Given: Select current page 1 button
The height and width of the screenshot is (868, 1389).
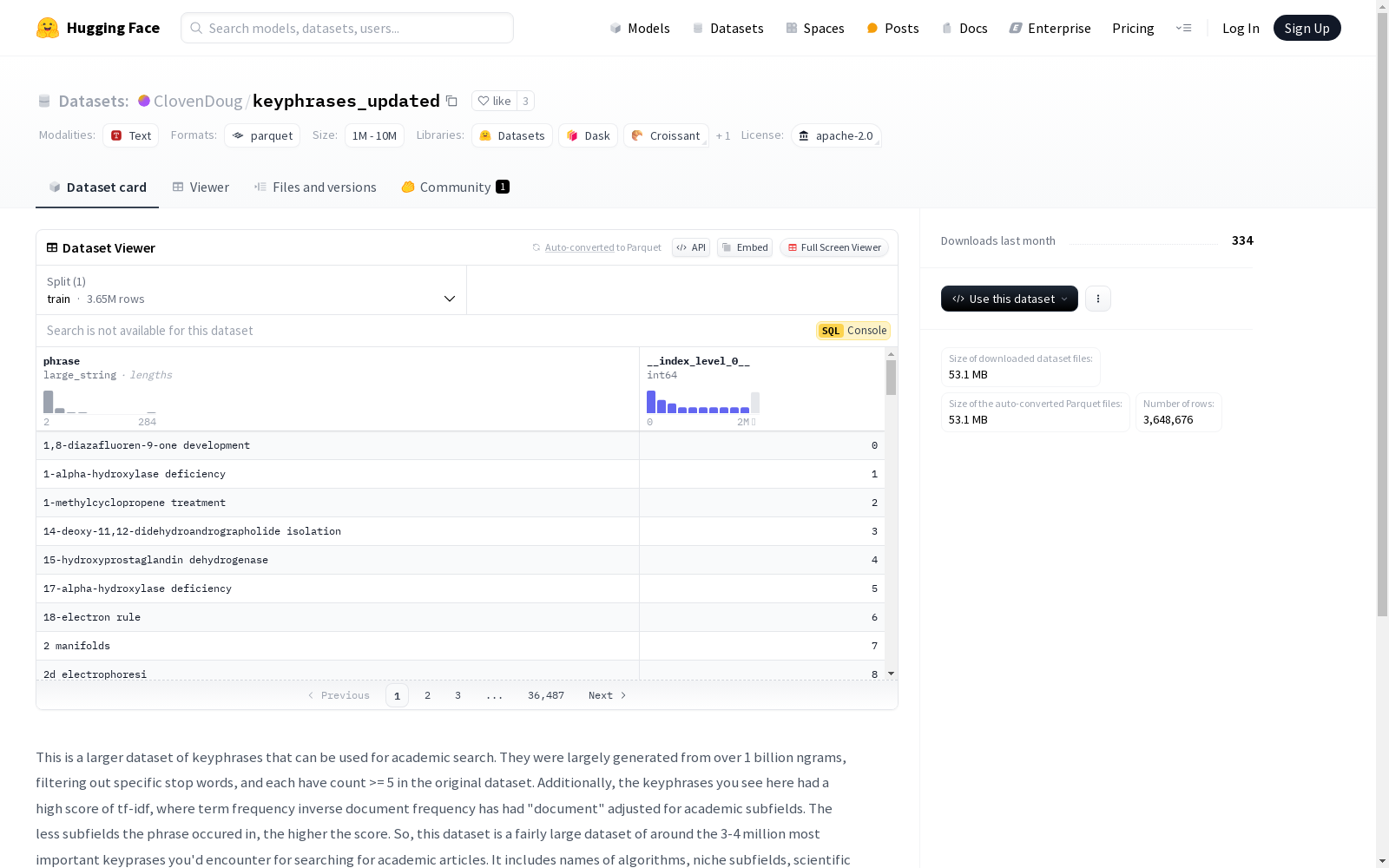Looking at the screenshot, I should (397, 695).
